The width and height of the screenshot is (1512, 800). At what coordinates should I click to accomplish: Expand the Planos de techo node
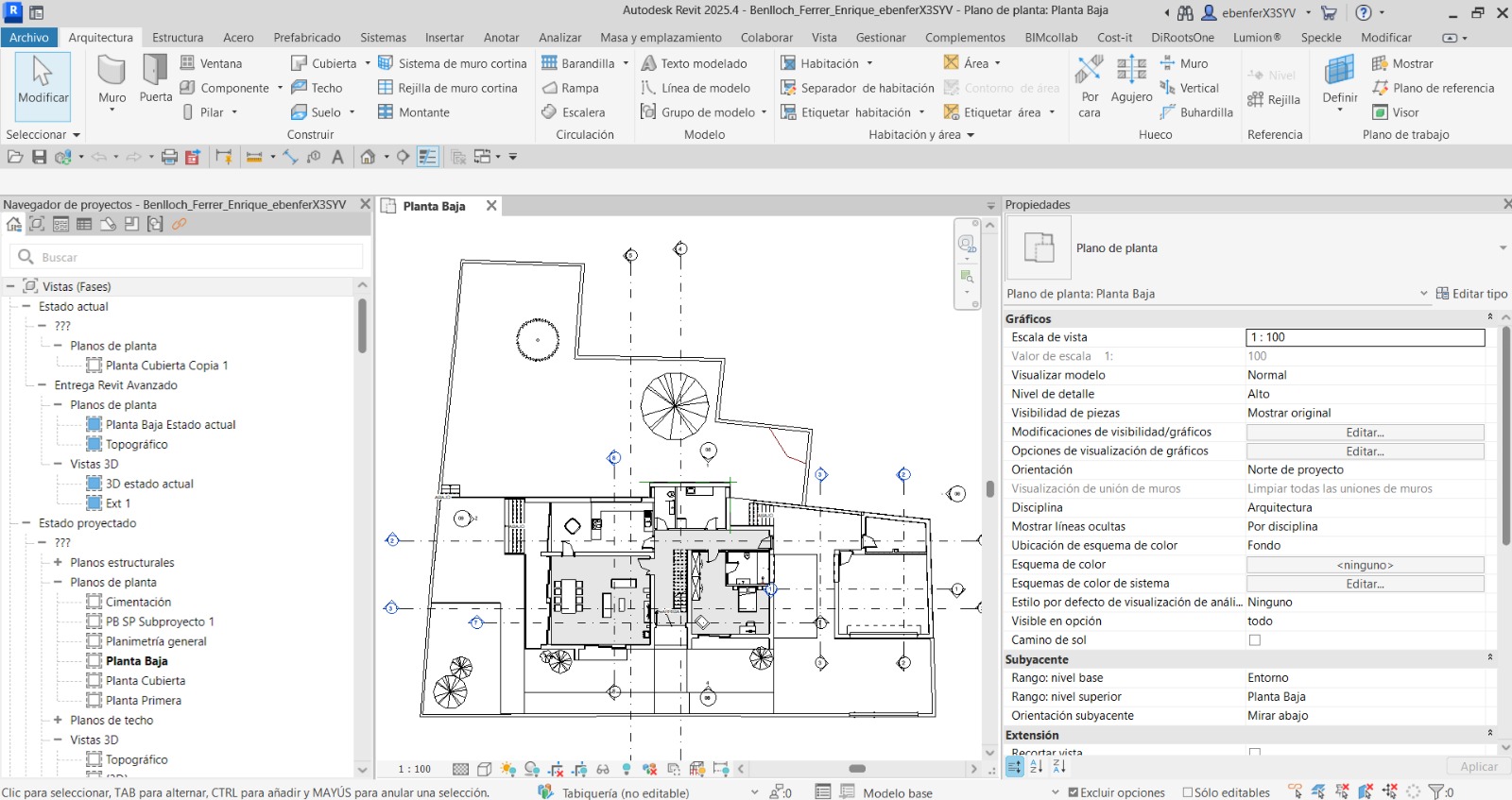pyautogui.click(x=58, y=720)
